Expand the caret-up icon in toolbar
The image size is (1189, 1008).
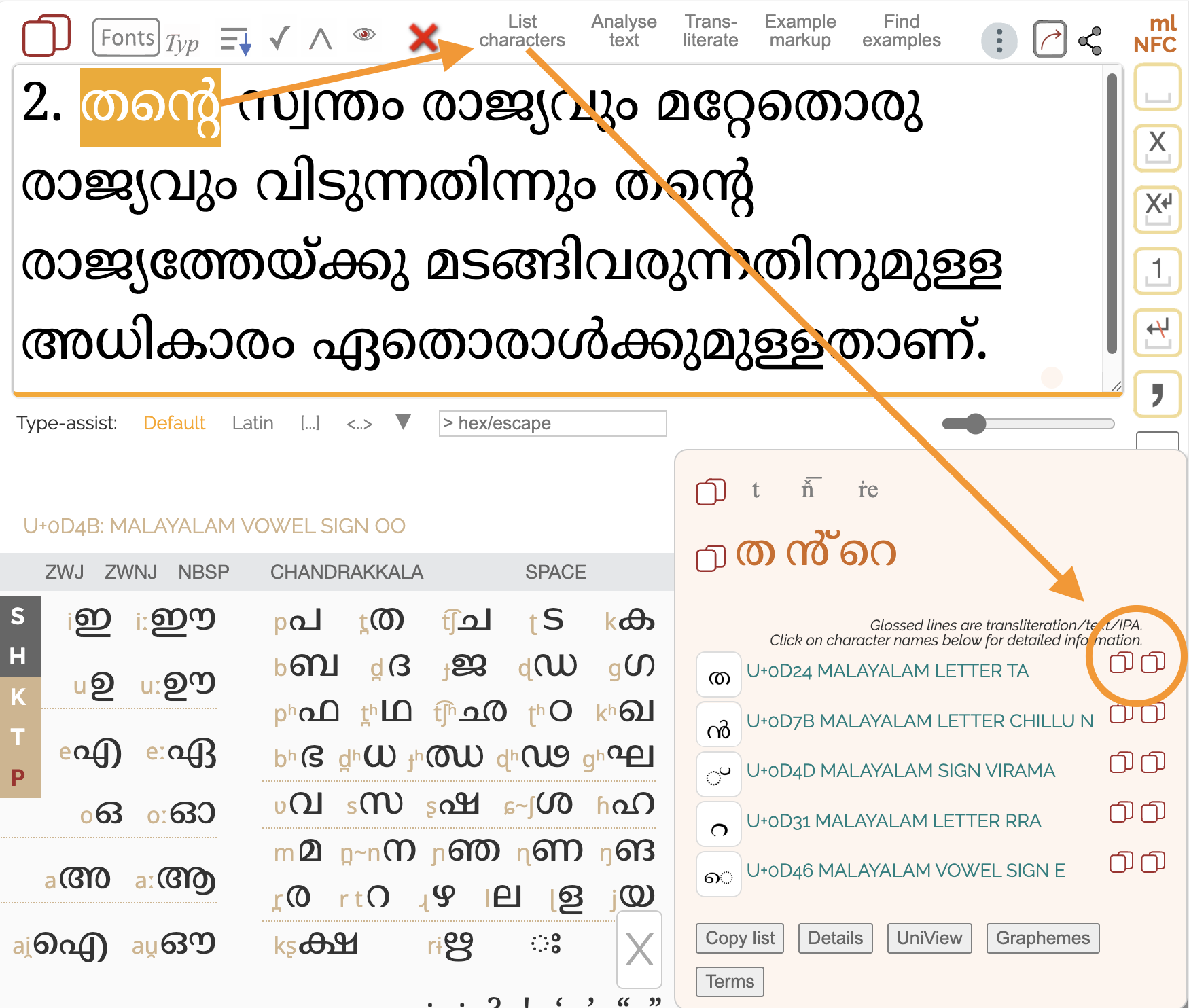pyautogui.click(x=320, y=39)
